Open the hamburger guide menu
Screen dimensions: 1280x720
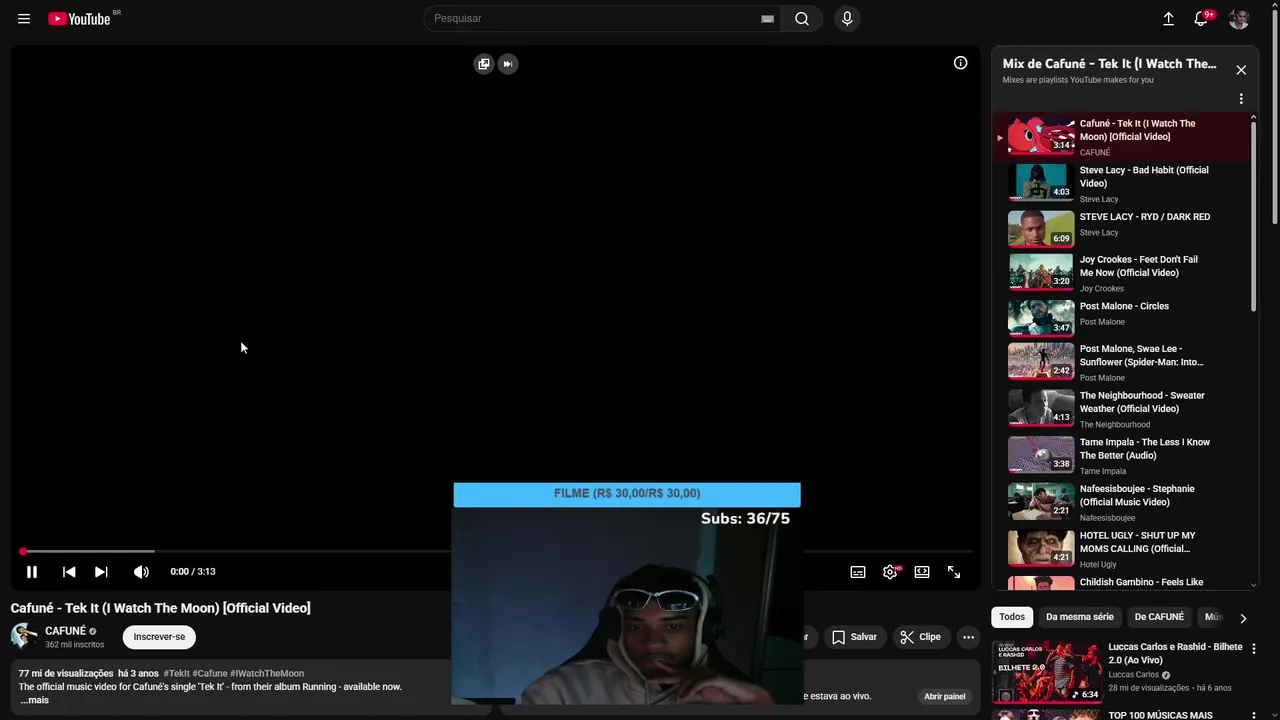point(24,19)
